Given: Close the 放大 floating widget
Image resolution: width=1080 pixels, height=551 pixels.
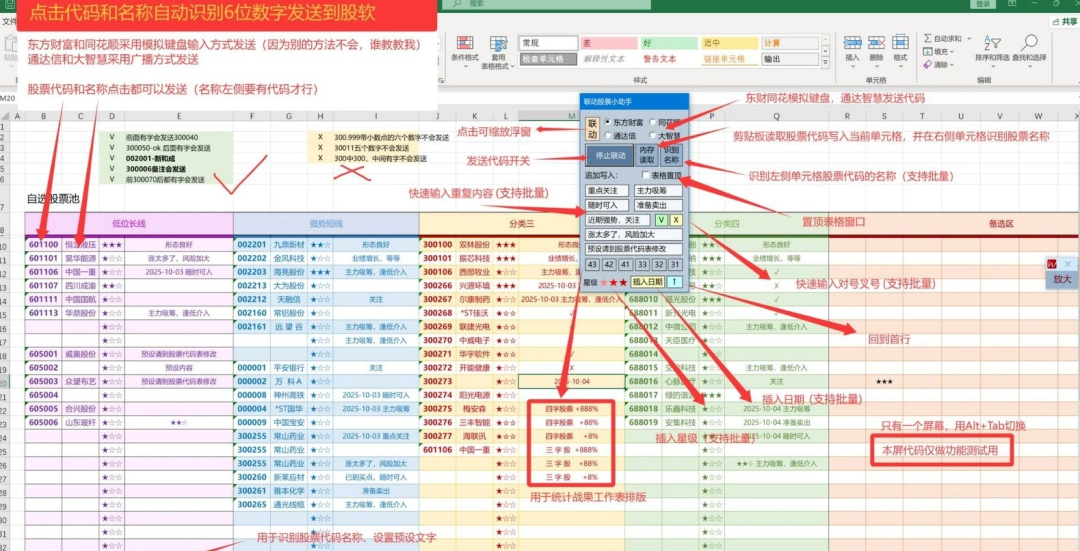Looking at the screenshot, I should (x=1068, y=264).
